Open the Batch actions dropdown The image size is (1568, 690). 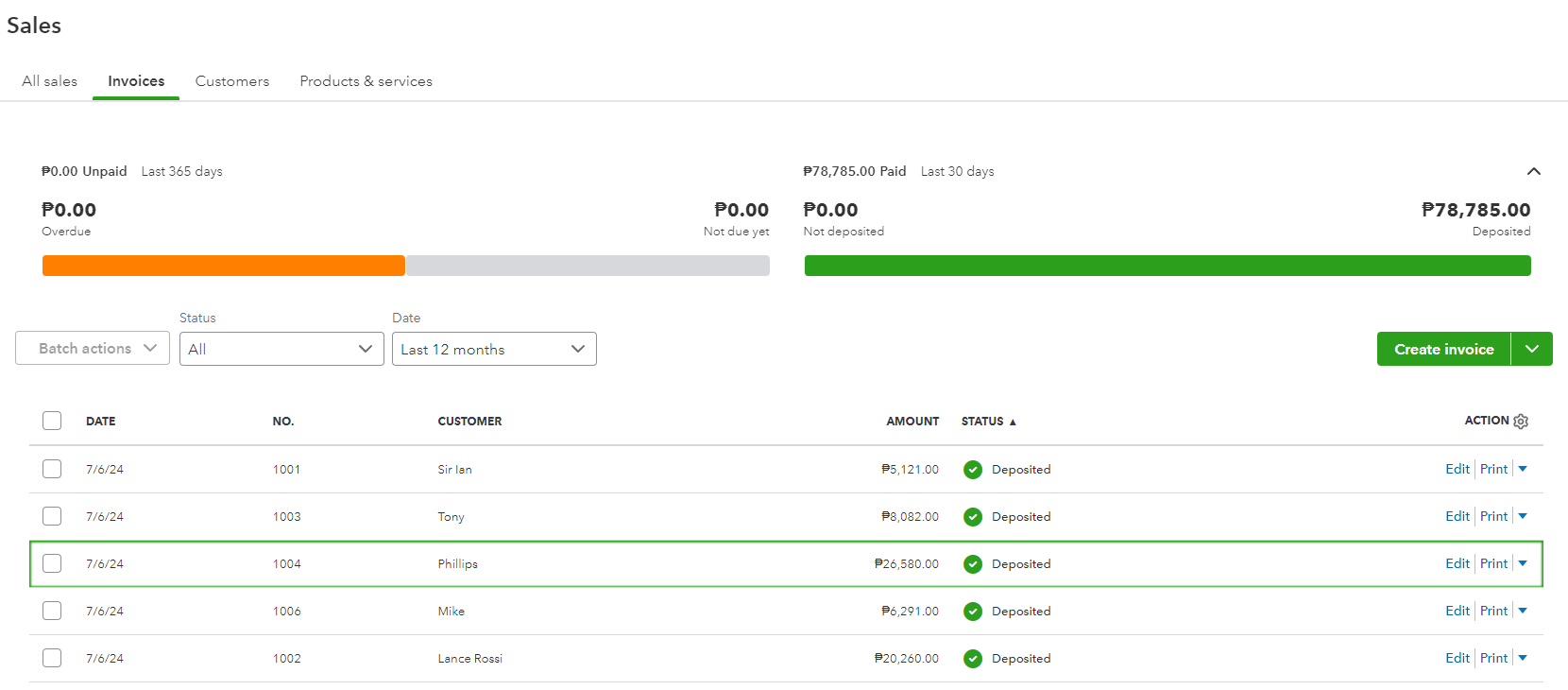coord(93,348)
